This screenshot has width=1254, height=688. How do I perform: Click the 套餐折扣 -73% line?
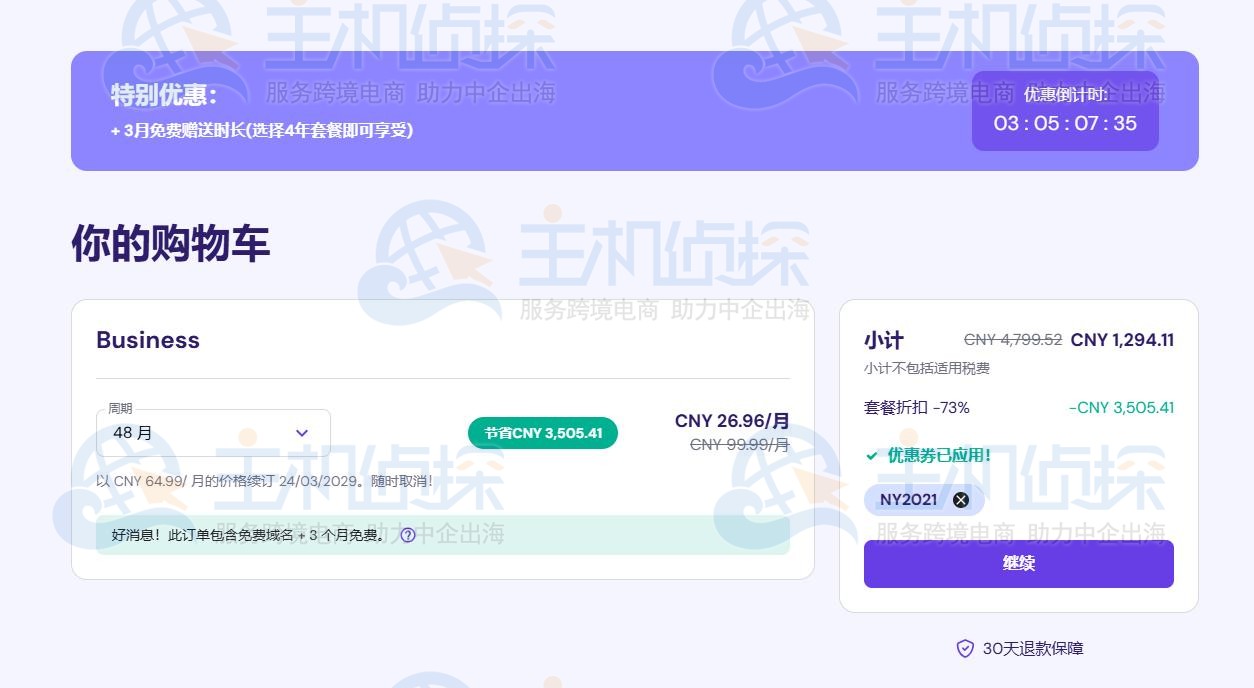[917, 408]
